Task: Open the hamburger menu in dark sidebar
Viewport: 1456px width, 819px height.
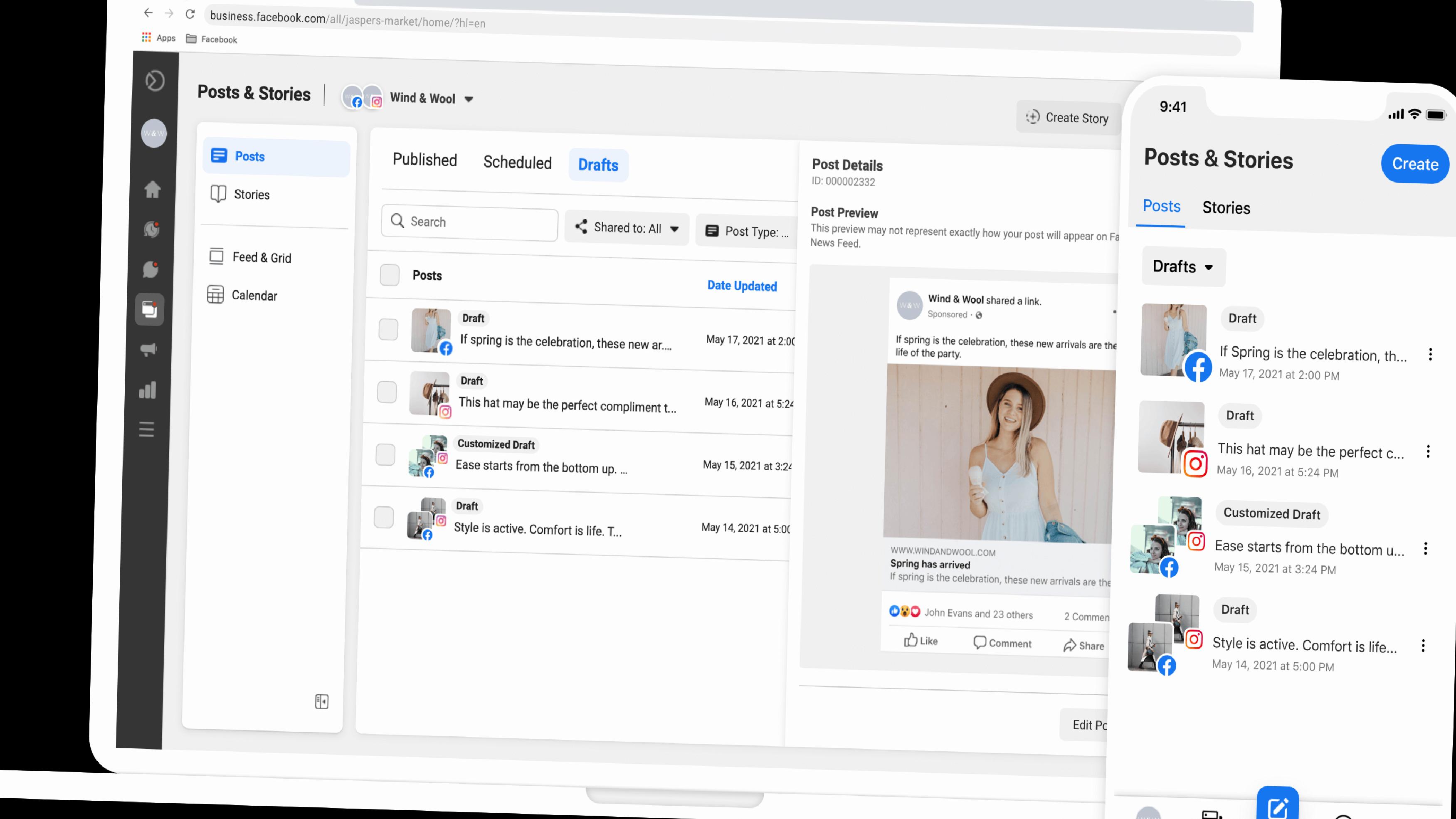Action: (x=146, y=429)
